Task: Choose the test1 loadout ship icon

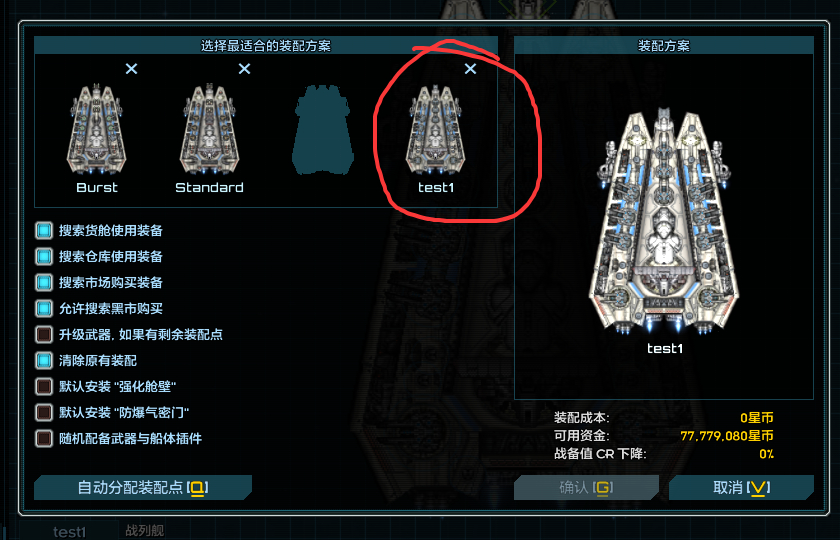Action: pyautogui.click(x=436, y=130)
